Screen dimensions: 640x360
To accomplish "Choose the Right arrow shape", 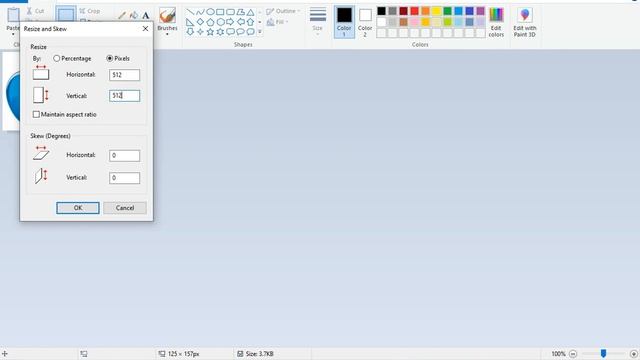I will click(x=230, y=22).
